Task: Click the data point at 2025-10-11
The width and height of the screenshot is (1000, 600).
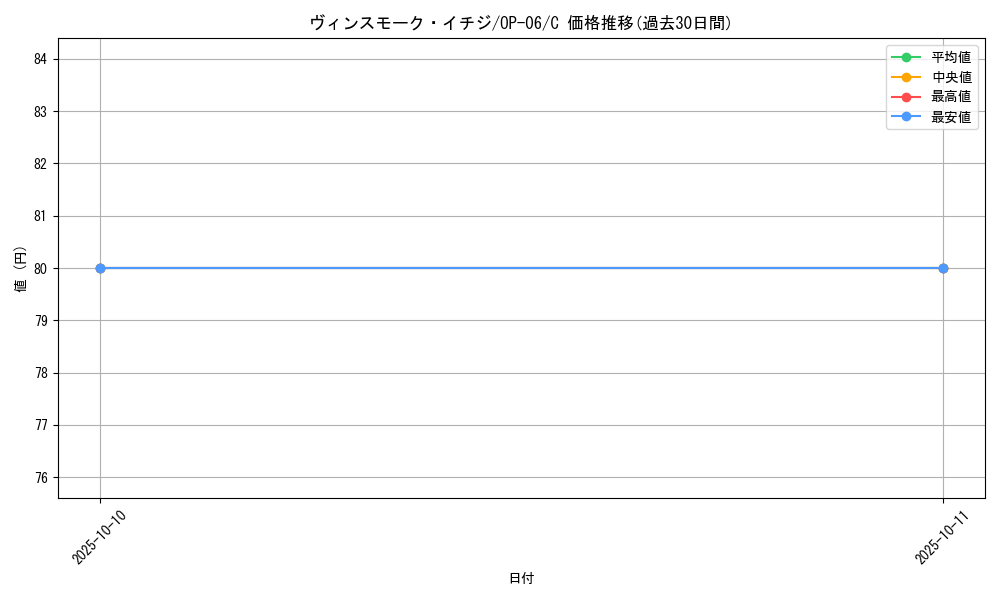Action: pyautogui.click(x=943, y=268)
